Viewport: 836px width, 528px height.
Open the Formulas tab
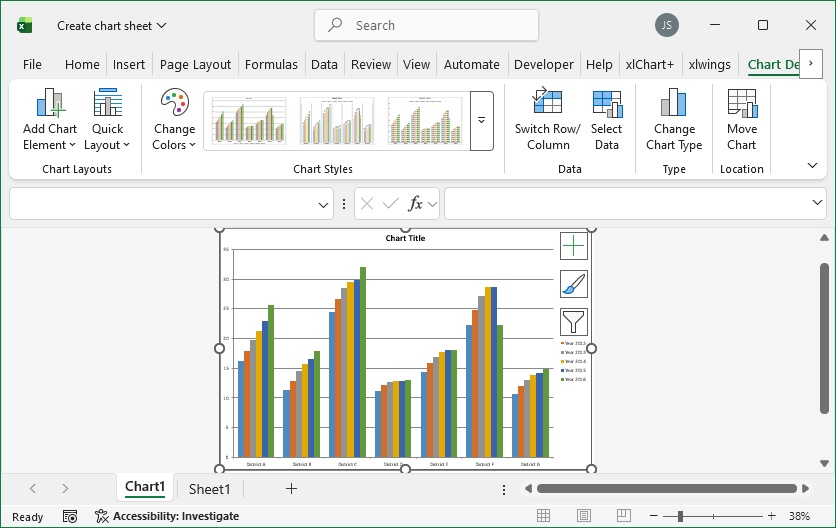pos(271,65)
